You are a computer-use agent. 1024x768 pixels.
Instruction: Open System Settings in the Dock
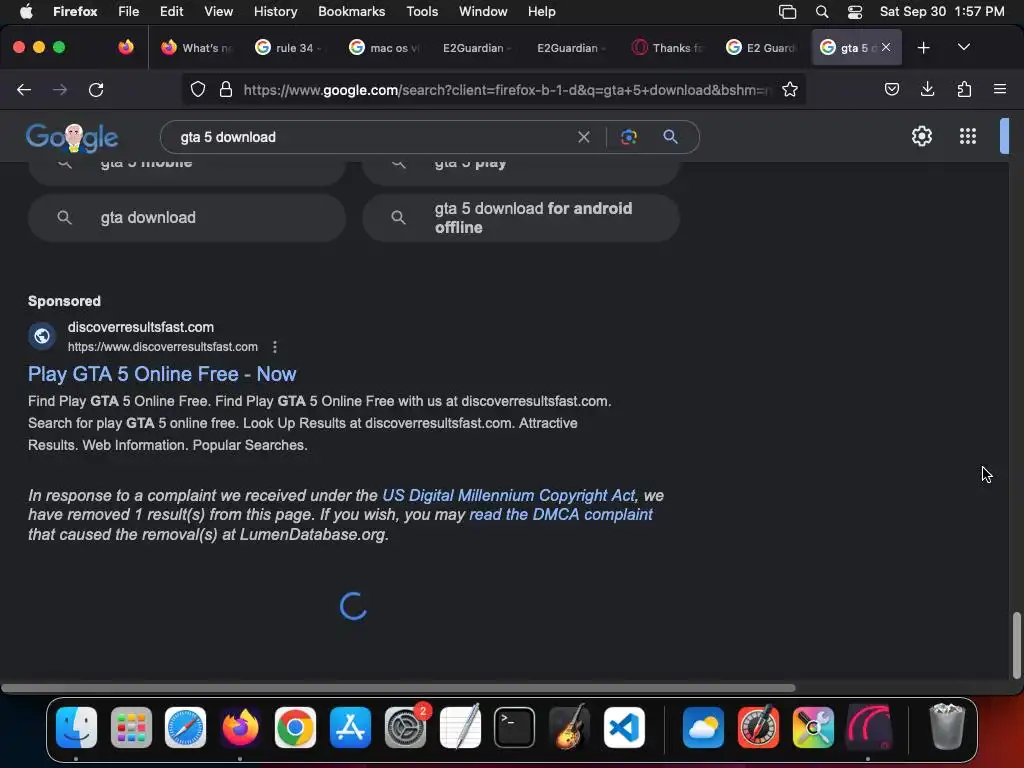tap(405, 728)
